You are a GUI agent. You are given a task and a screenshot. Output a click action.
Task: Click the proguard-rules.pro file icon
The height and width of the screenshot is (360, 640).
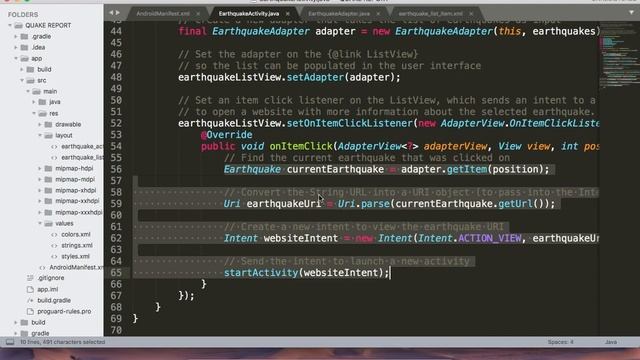coord(30,311)
